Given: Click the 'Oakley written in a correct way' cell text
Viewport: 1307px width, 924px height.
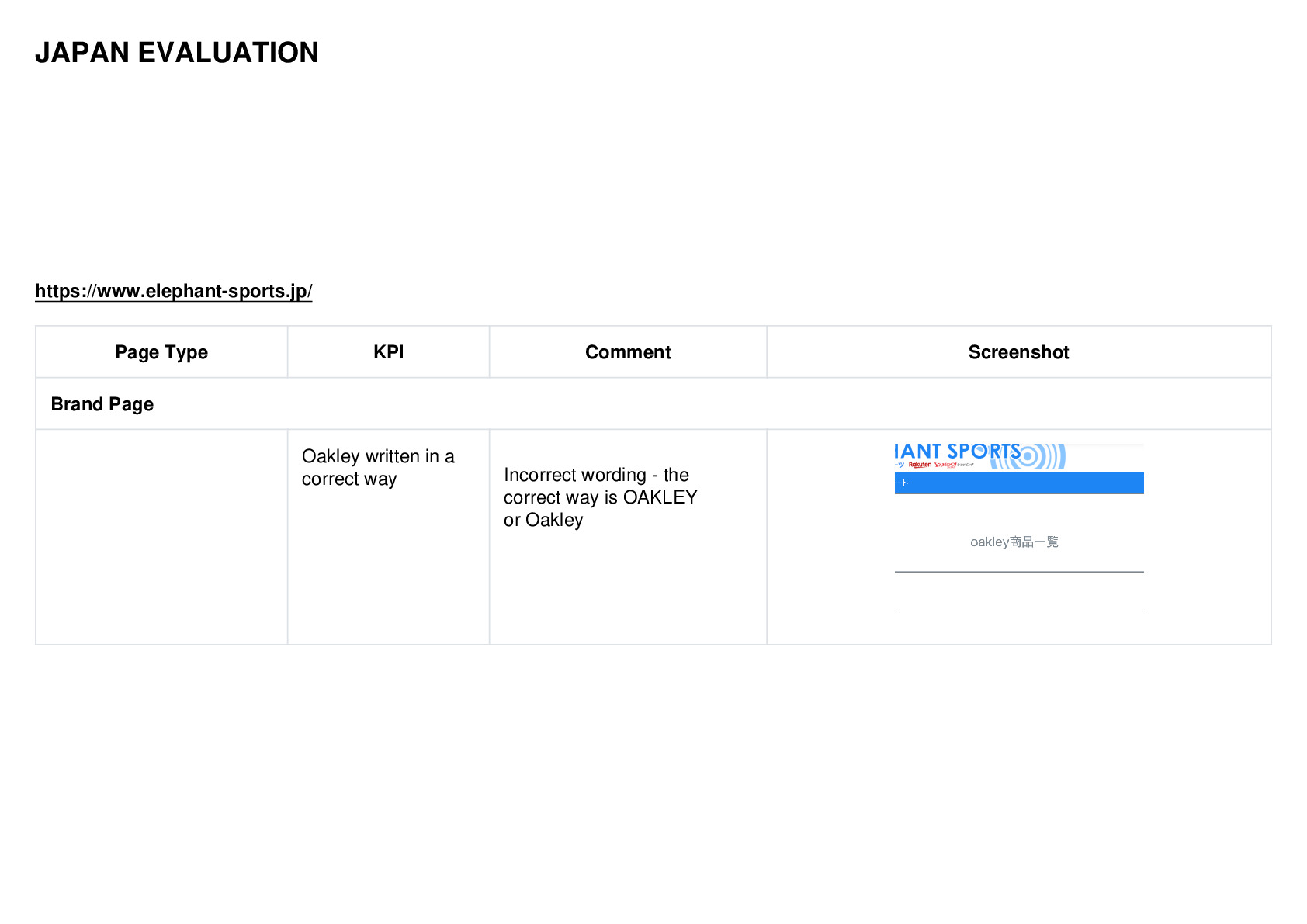Looking at the screenshot, I should (378, 467).
